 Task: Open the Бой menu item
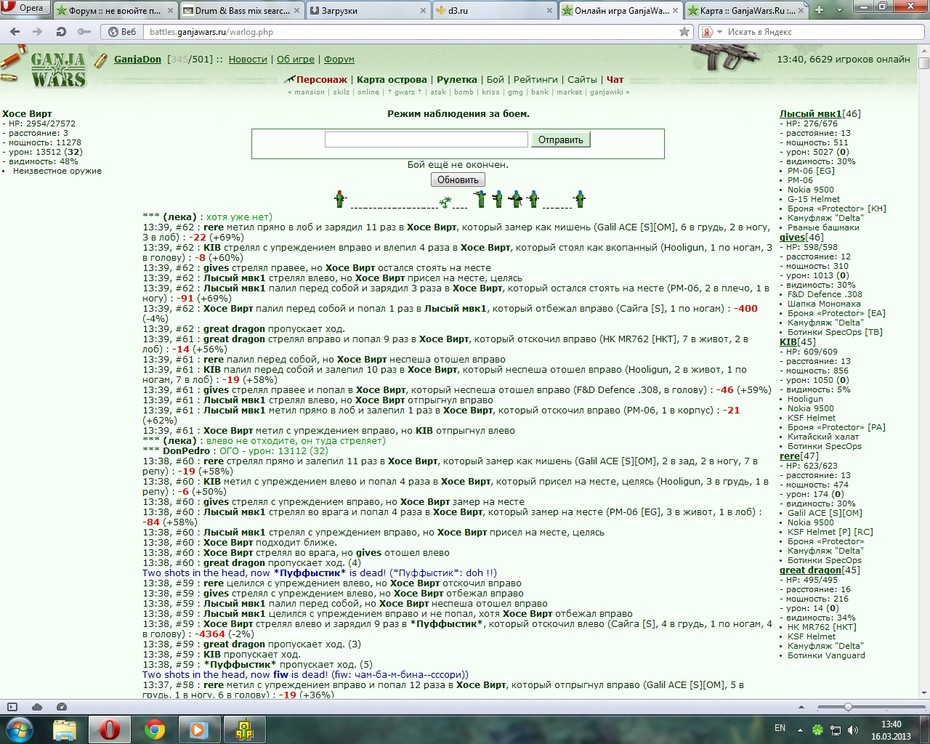point(495,80)
